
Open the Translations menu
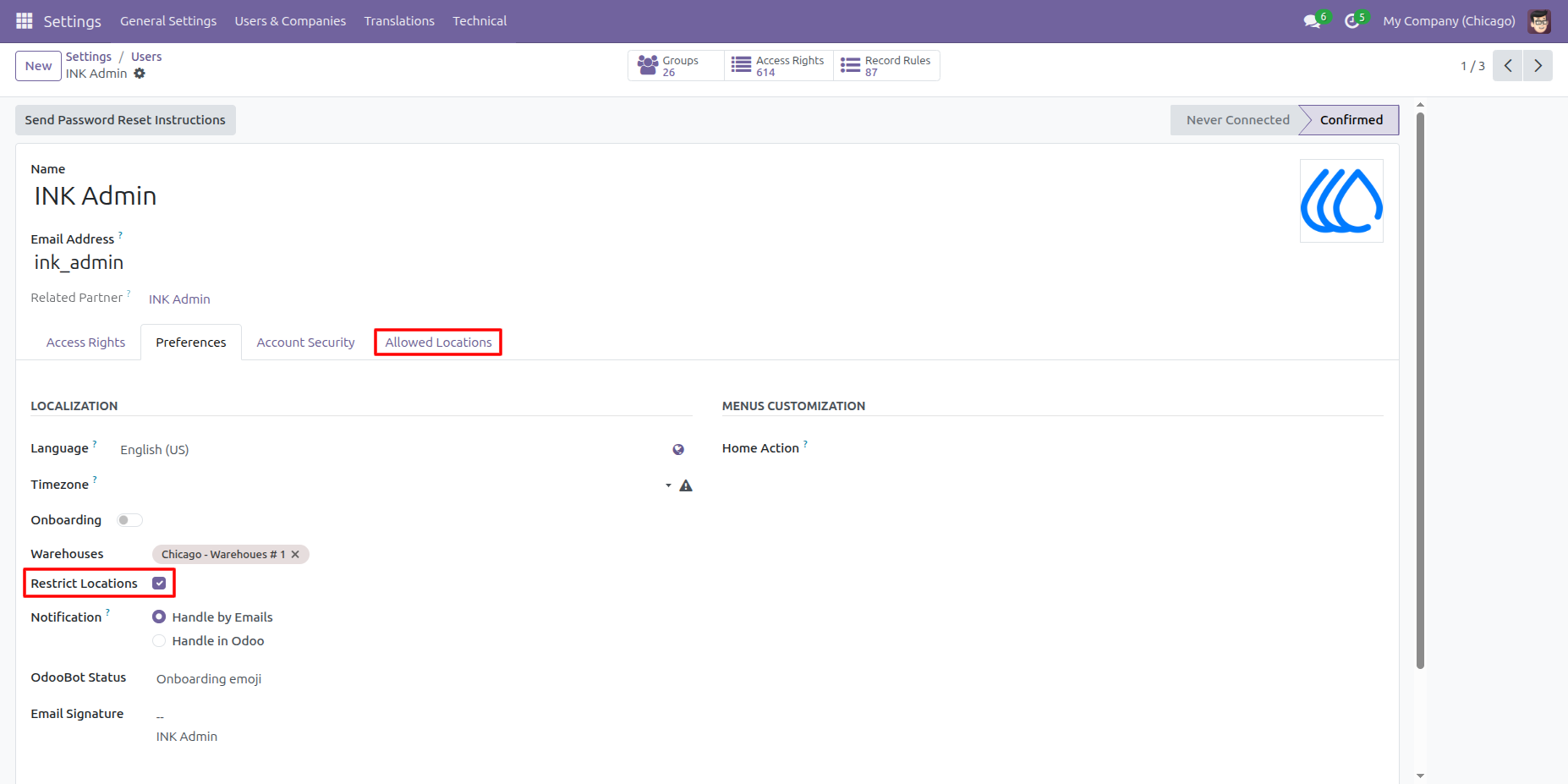click(399, 21)
